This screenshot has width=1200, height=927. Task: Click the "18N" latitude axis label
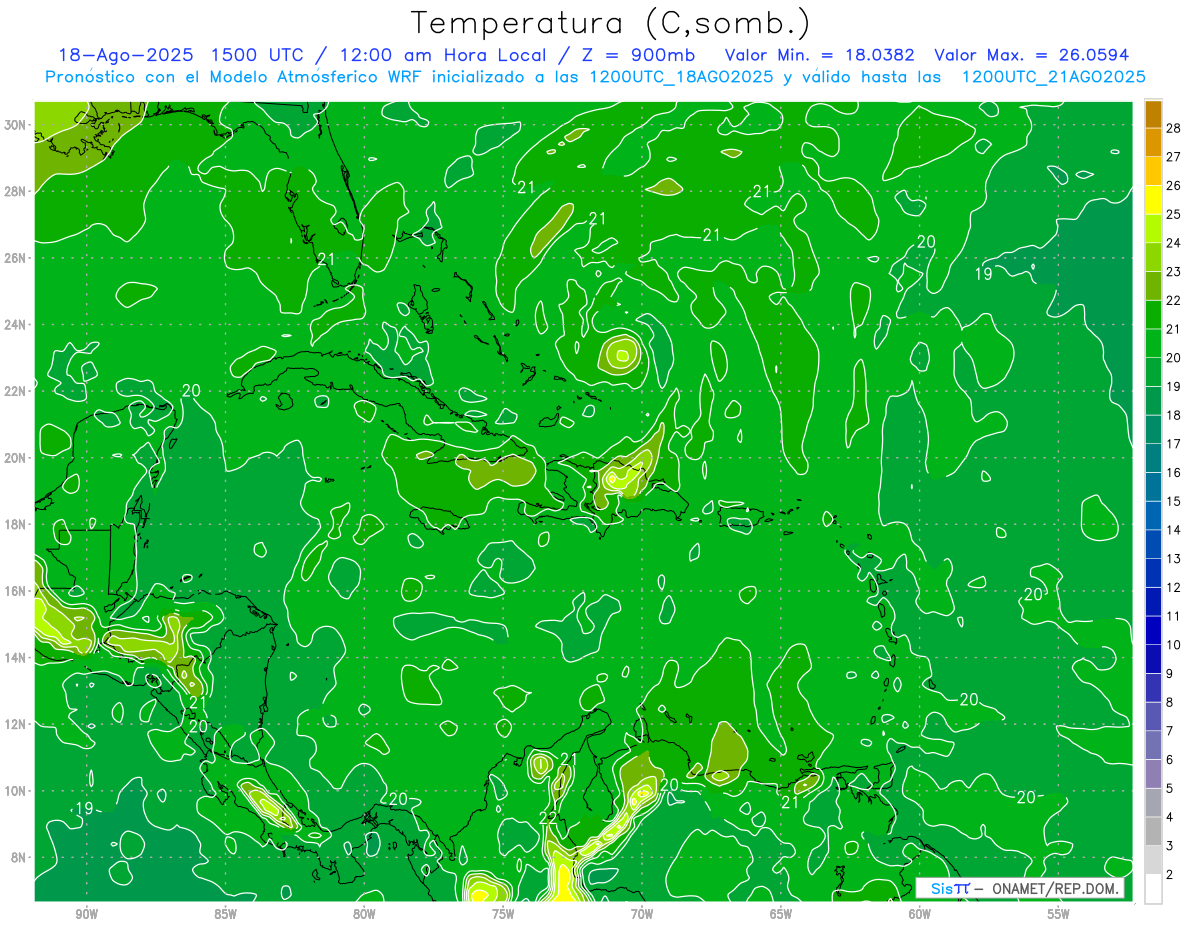pyautogui.click(x=15, y=524)
